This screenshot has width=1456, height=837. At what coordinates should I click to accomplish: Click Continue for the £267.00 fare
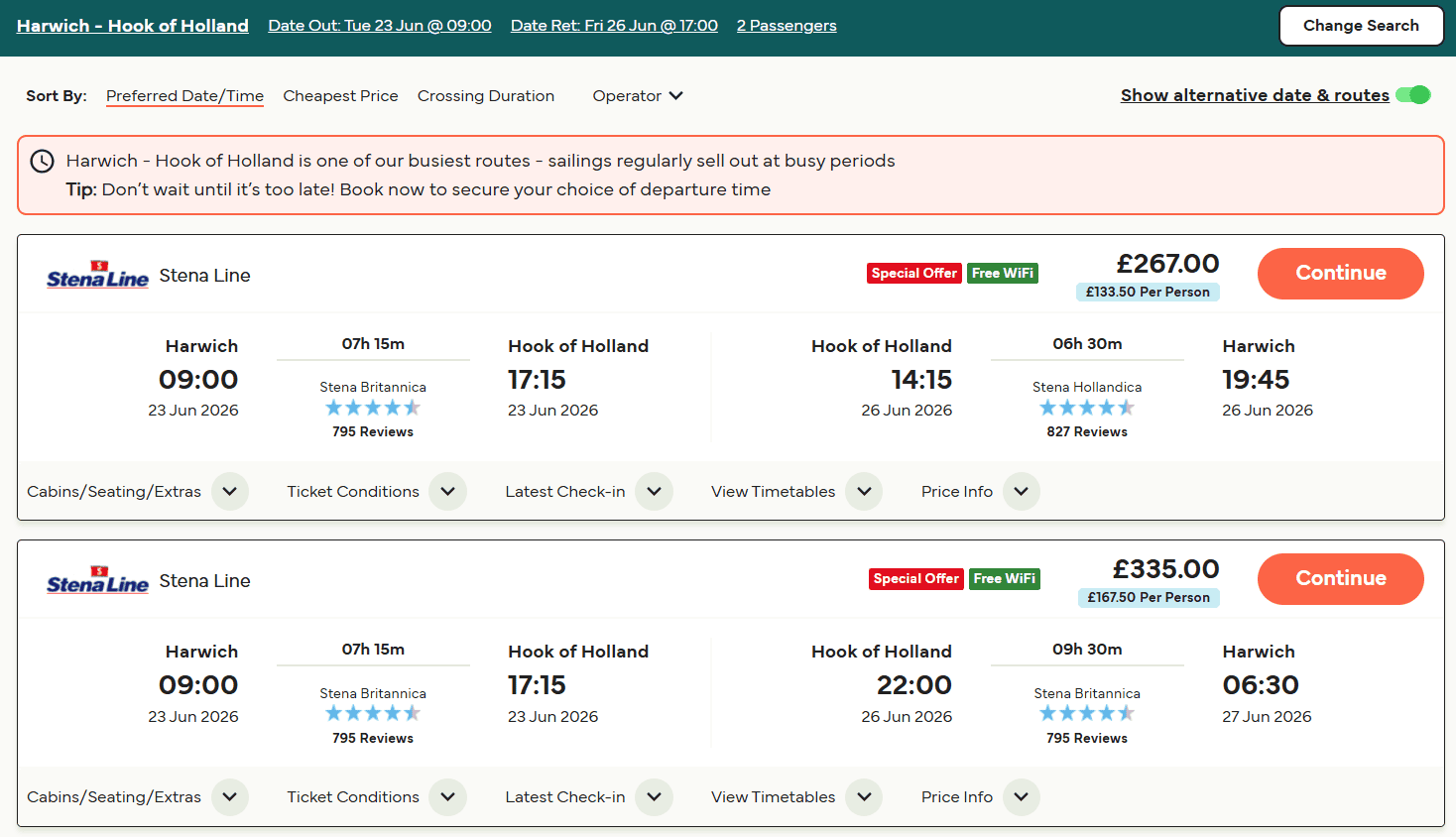1341,274
